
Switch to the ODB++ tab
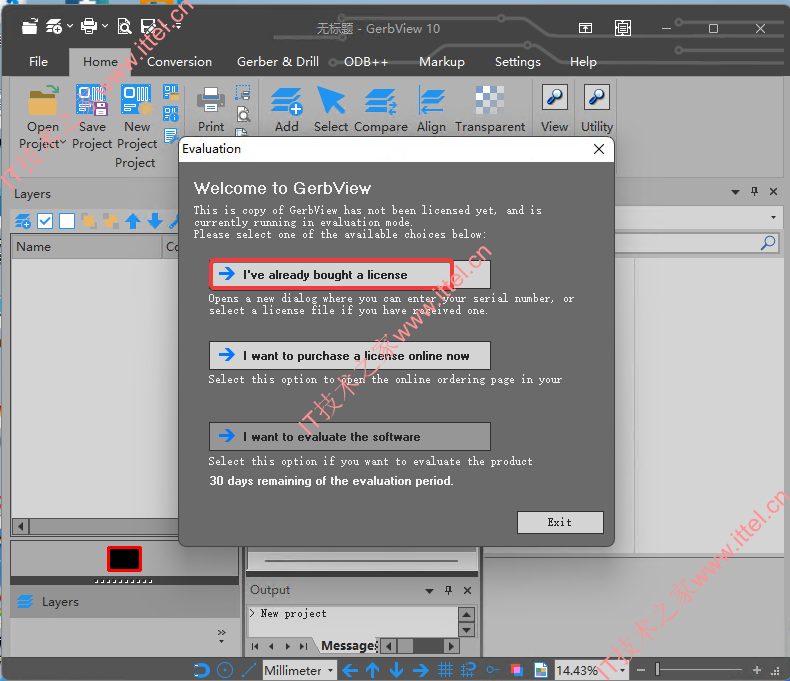[366, 62]
